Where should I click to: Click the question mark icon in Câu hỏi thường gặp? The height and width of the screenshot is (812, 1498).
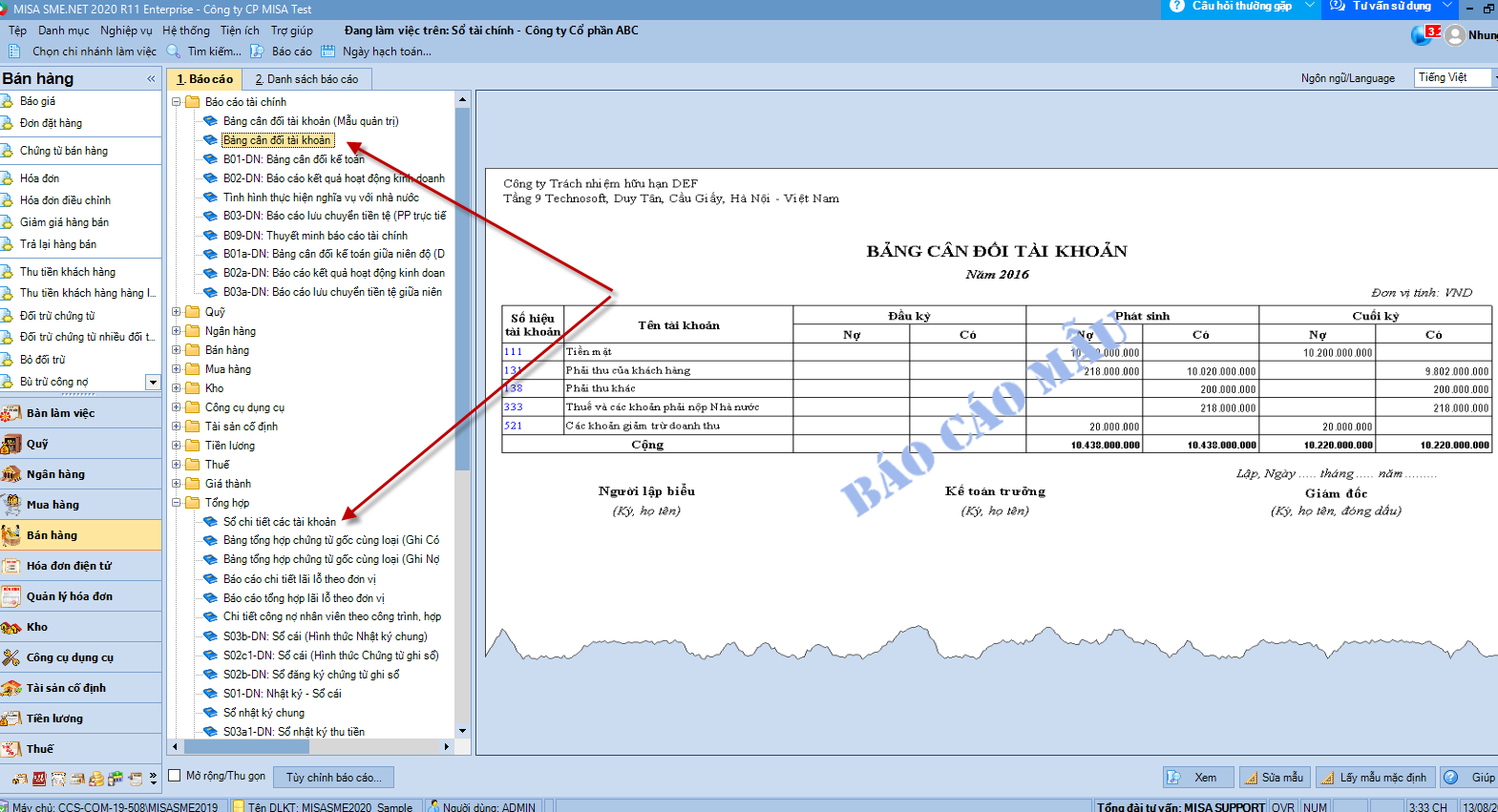coord(1177,6)
